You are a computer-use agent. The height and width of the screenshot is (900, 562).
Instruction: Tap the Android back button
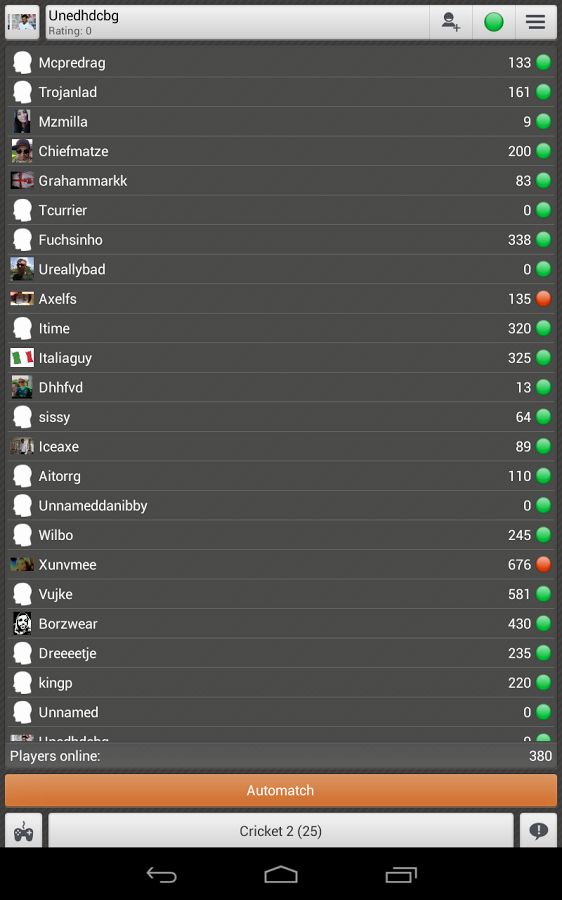[162, 874]
